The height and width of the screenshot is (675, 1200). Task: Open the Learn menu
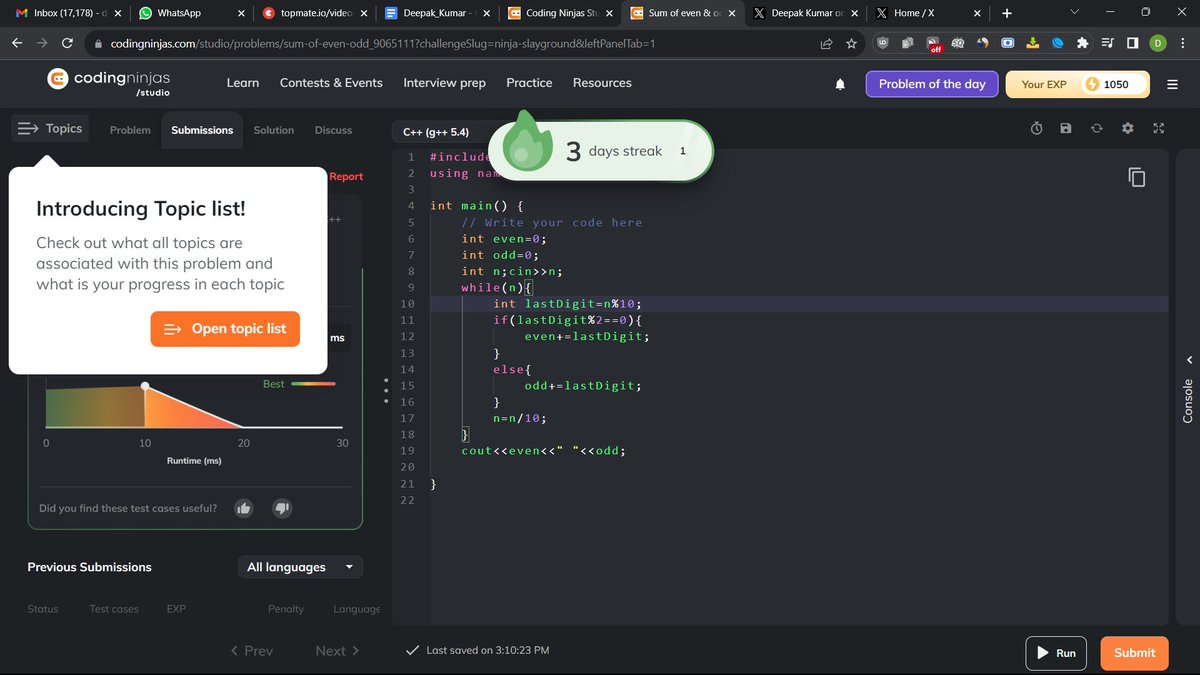[x=243, y=83]
